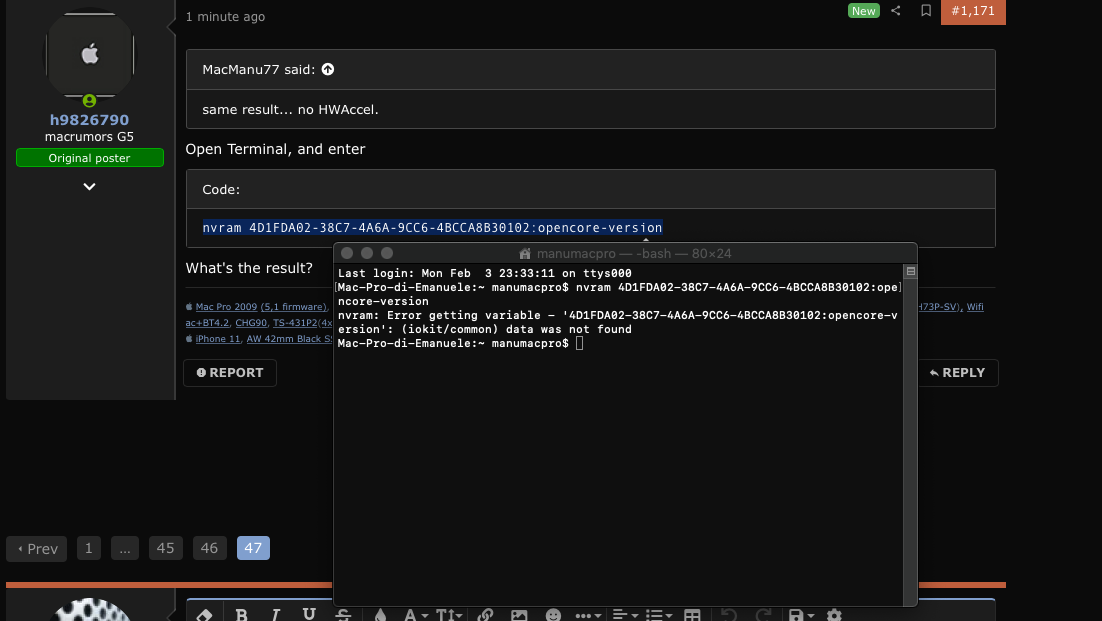Insert an image in the reply editor
1102x621 pixels.
519,615
